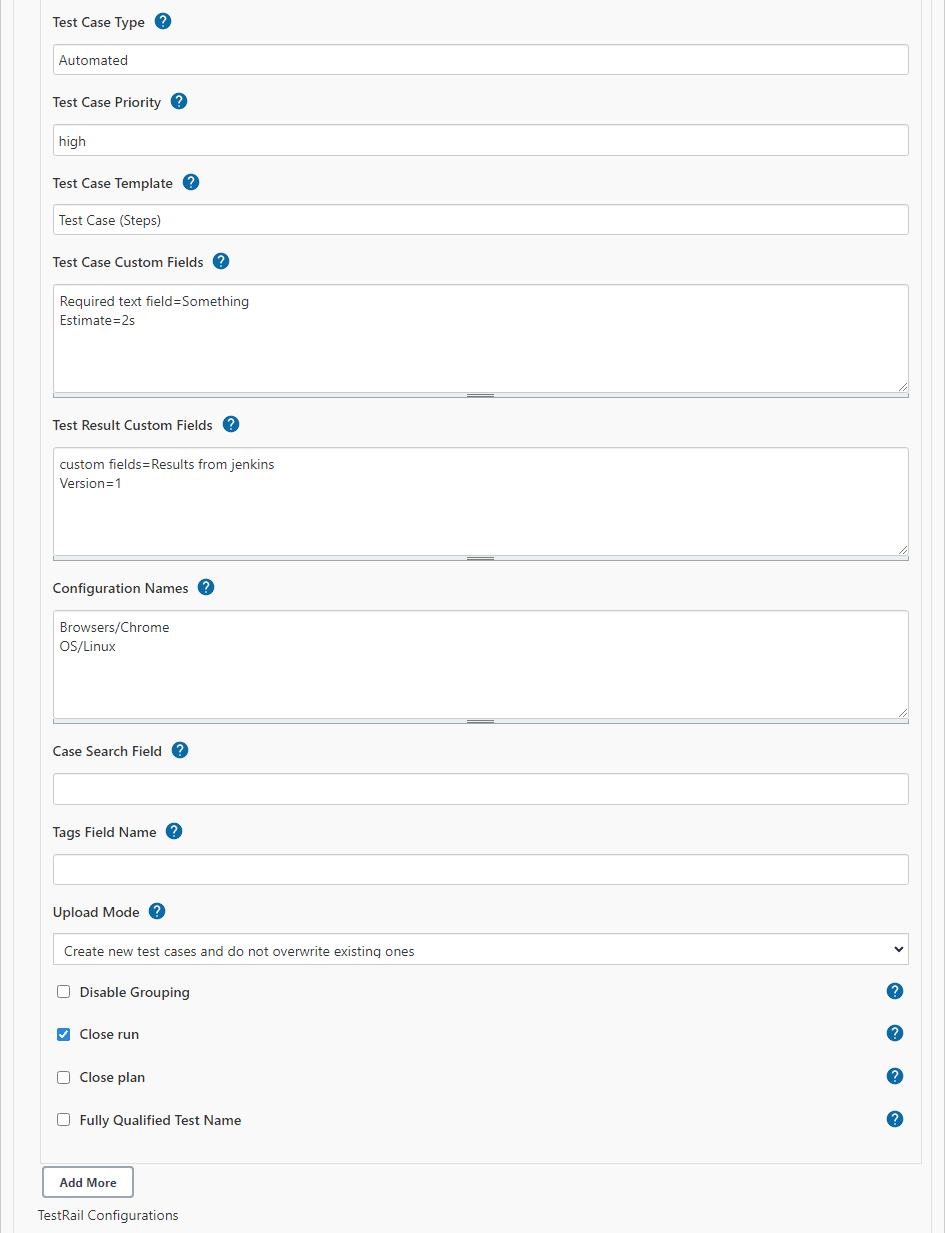Image resolution: width=945 pixels, height=1233 pixels.
Task: Click the Test Case Template input field
Action: [x=481, y=219]
